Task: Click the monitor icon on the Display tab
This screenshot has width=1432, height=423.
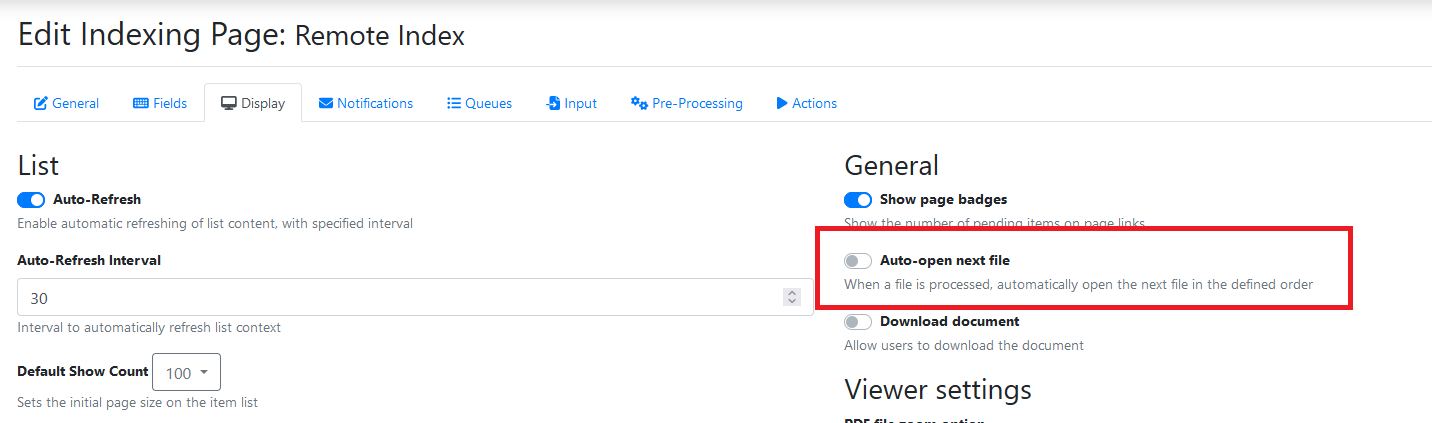Action: tap(229, 104)
